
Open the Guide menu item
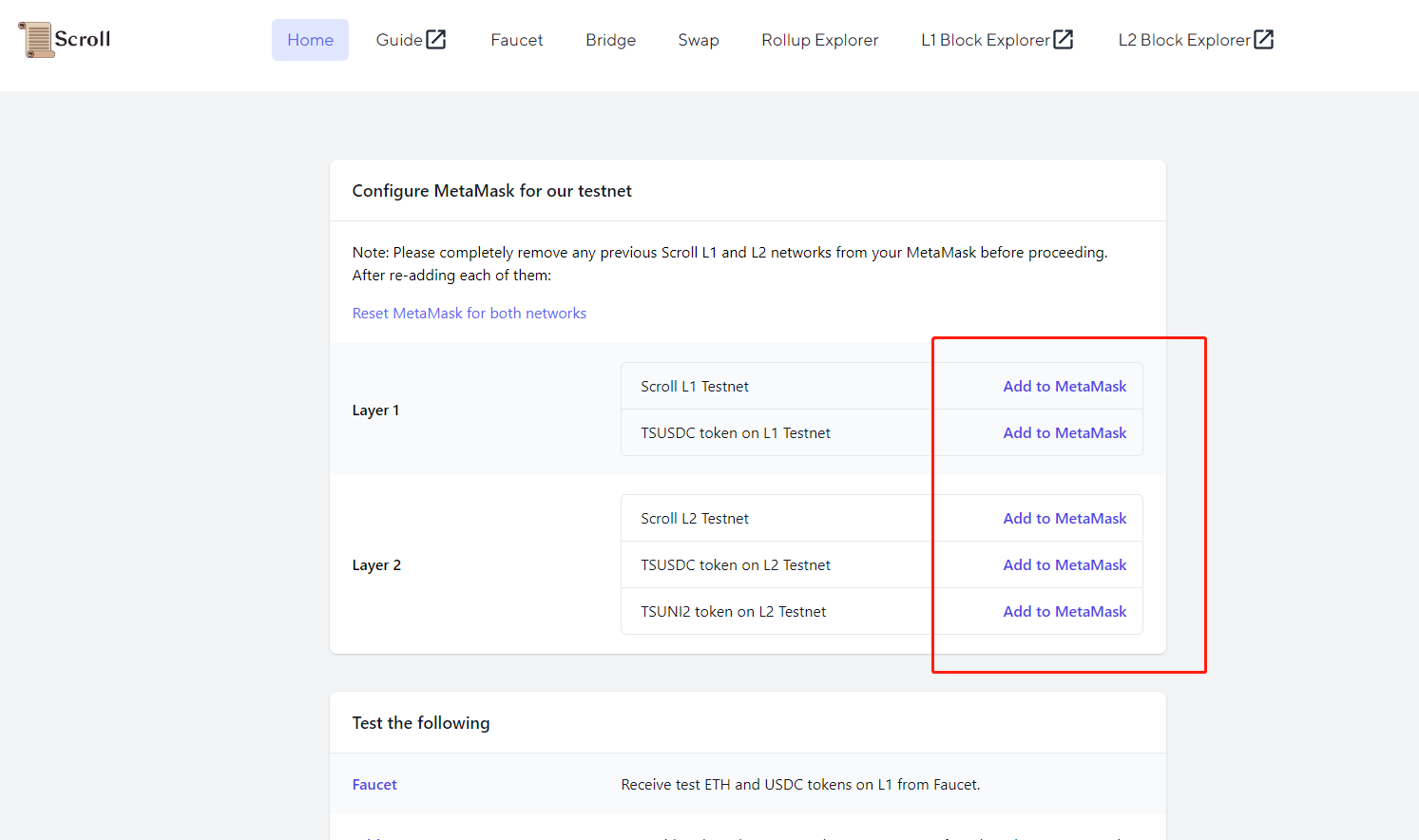pyautogui.click(x=411, y=40)
